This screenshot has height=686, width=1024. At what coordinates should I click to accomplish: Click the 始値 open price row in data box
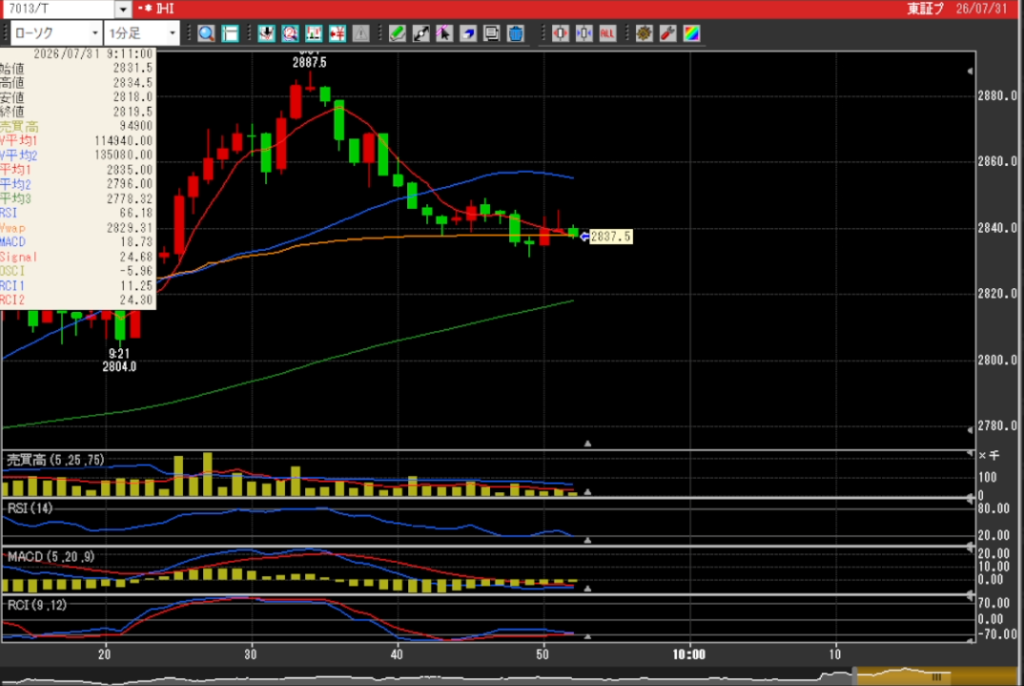76,69
